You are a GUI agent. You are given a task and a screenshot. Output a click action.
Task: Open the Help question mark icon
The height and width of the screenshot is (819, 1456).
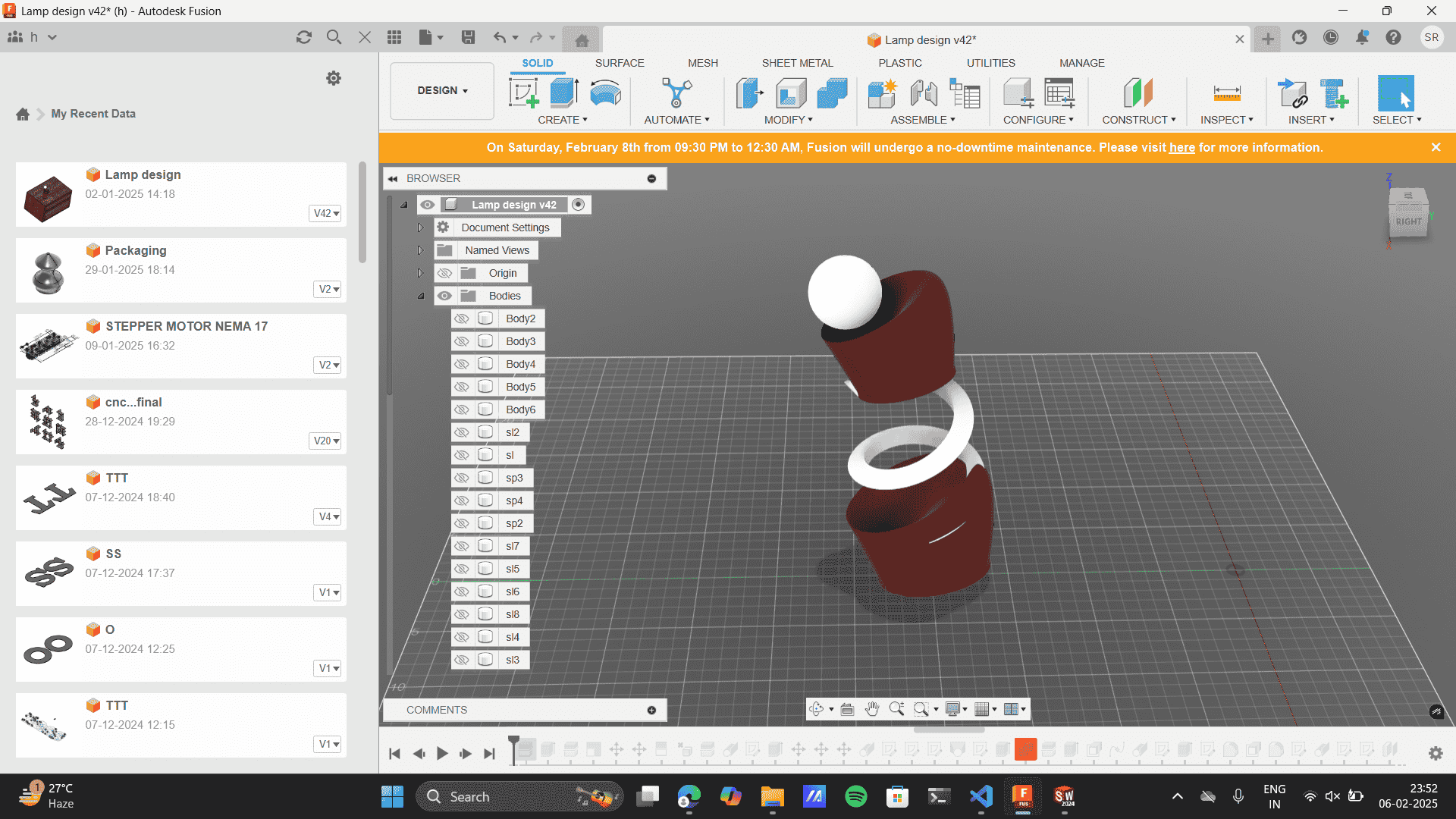pos(1393,37)
